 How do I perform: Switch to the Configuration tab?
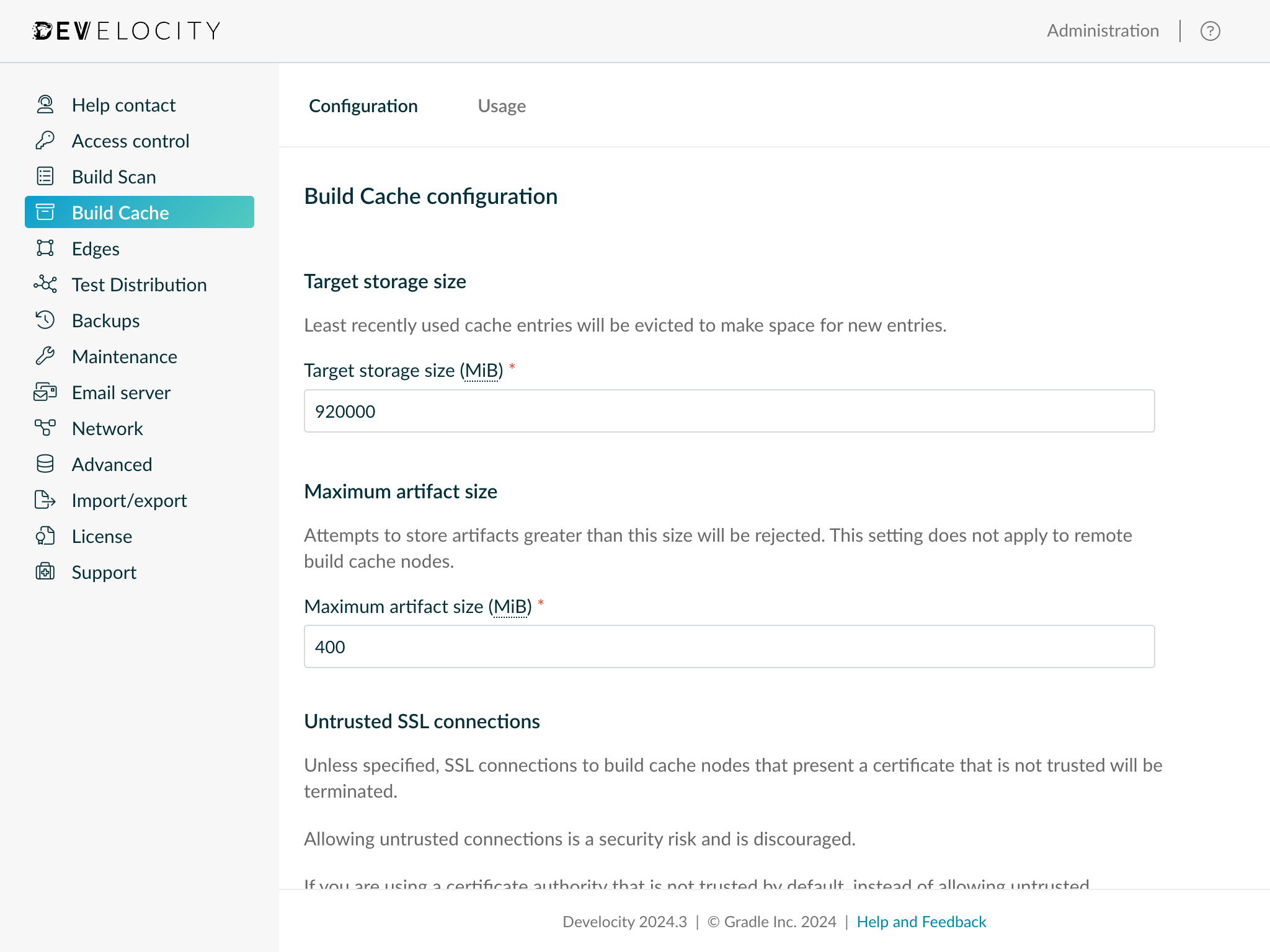pos(363,105)
